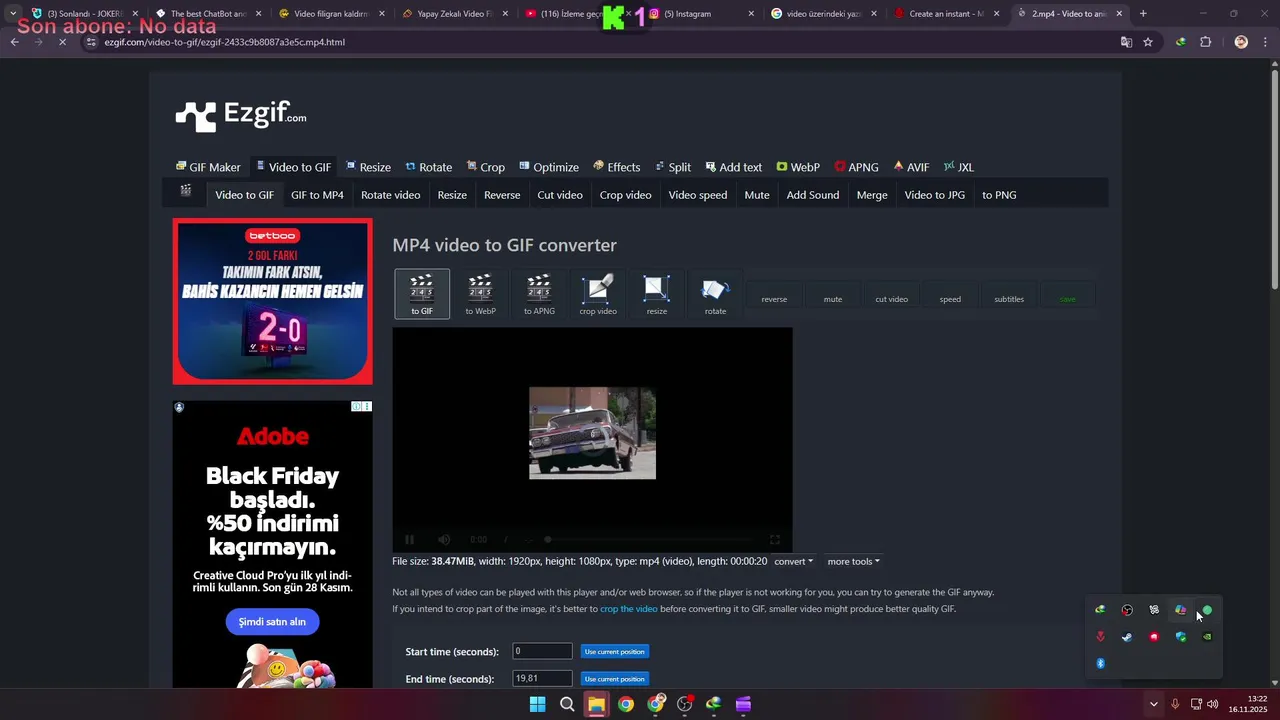Open the rotate tool icon

tap(715, 294)
